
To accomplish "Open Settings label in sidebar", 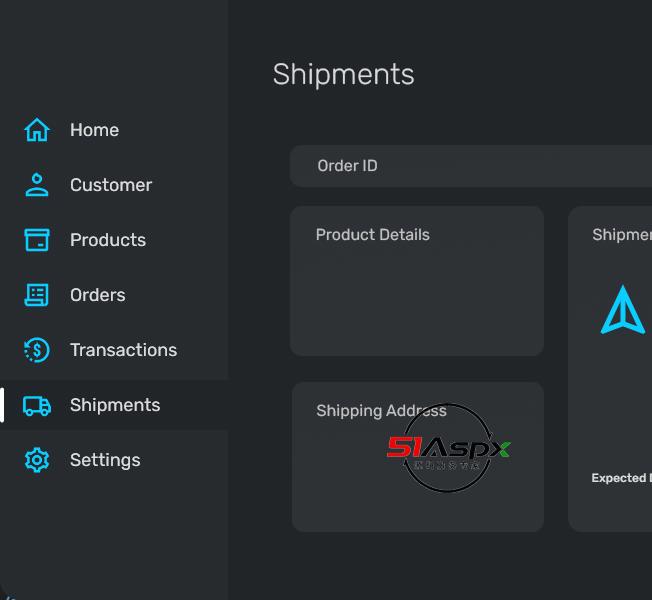I will [105, 460].
